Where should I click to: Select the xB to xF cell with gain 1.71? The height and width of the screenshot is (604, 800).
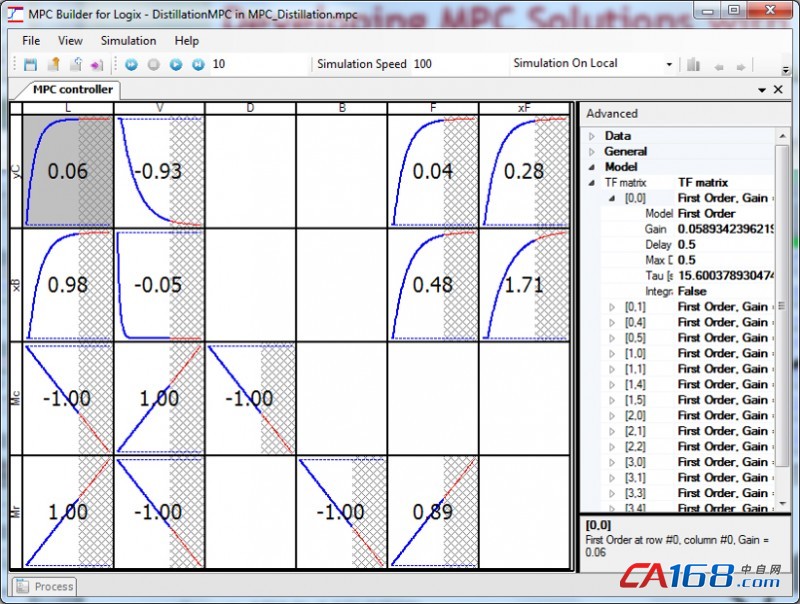pos(524,285)
